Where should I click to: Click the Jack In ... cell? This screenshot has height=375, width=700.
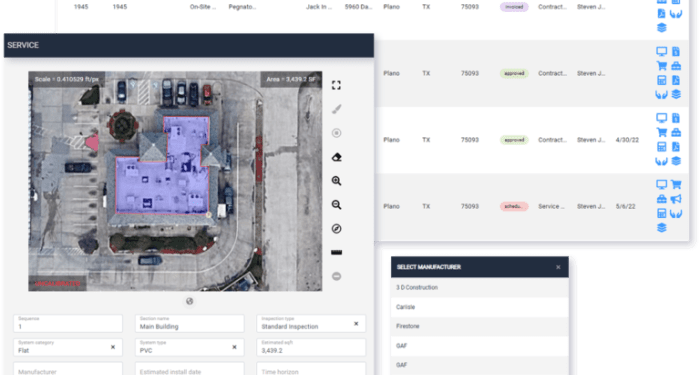tap(319, 7)
